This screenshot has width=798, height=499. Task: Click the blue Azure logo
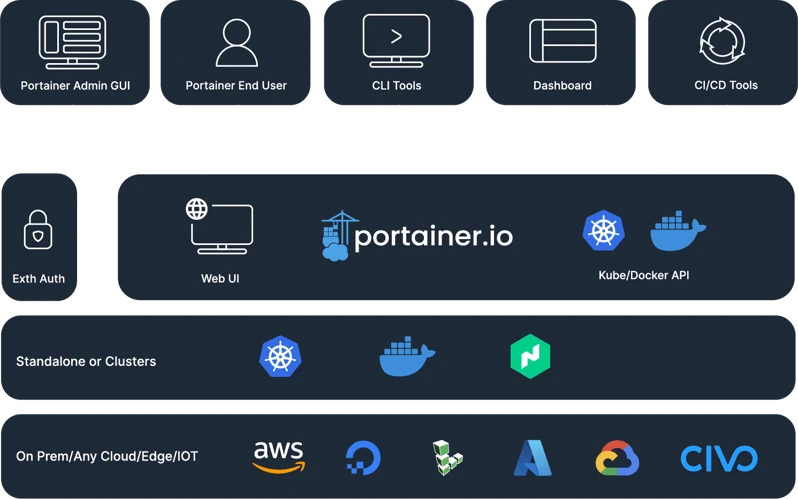(533, 457)
